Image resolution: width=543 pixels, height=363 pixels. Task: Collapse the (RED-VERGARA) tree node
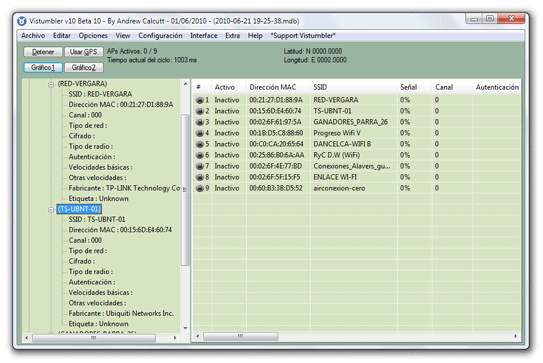coord(51,84)
